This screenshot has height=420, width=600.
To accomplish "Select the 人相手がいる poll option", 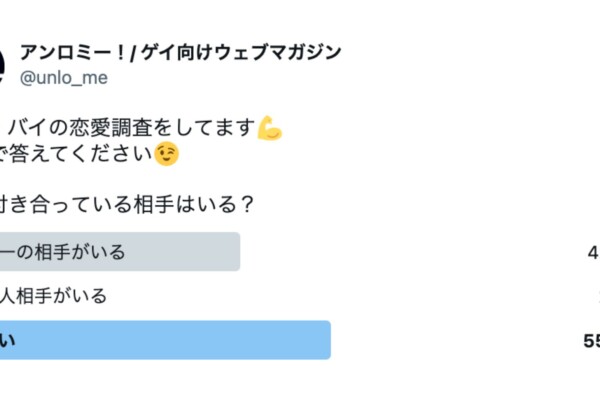I will pyautogui.click(x=54, y=296).
